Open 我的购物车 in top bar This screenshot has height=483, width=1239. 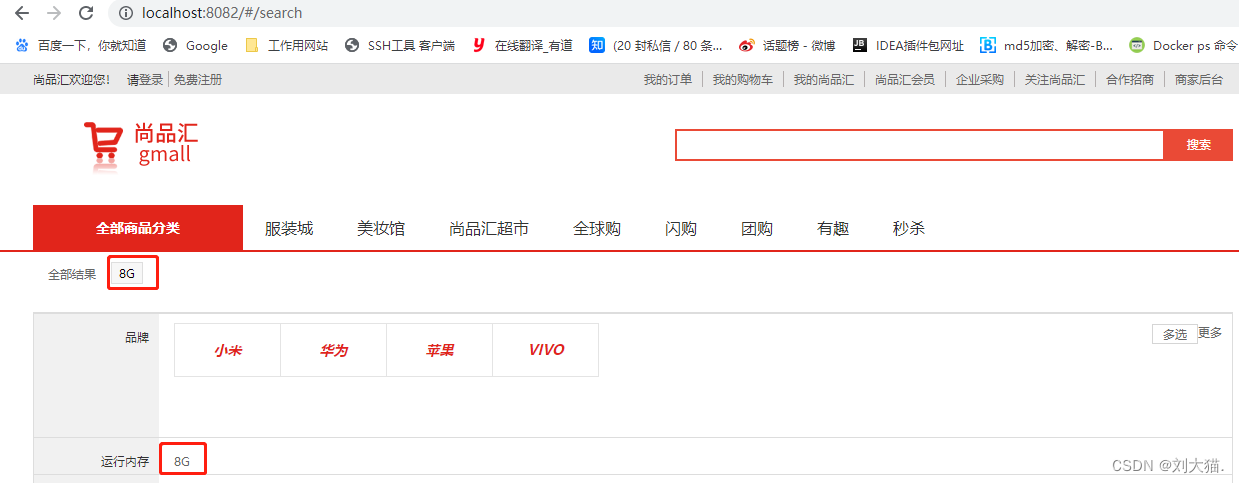[x=742, y=80]
